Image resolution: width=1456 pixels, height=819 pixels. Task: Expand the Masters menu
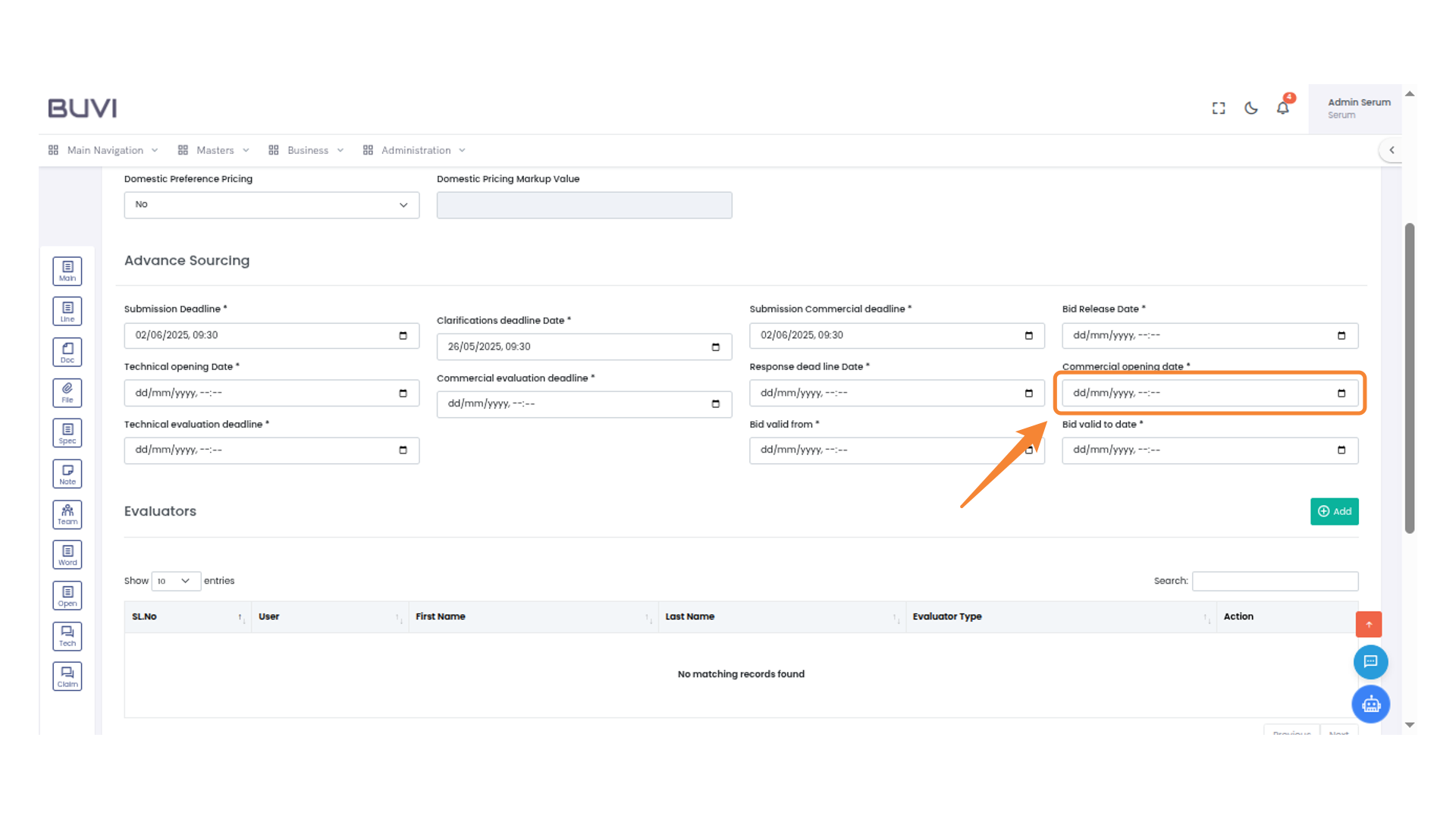point(215,150)
